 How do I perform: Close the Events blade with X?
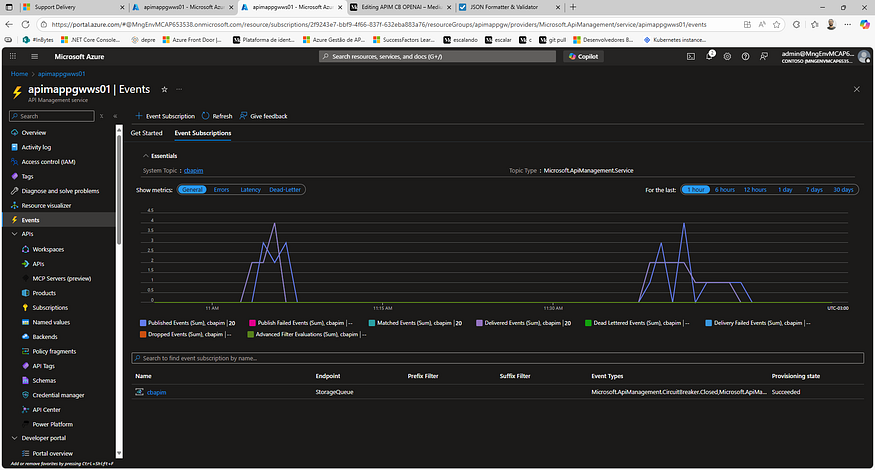[x=857, y=89]
